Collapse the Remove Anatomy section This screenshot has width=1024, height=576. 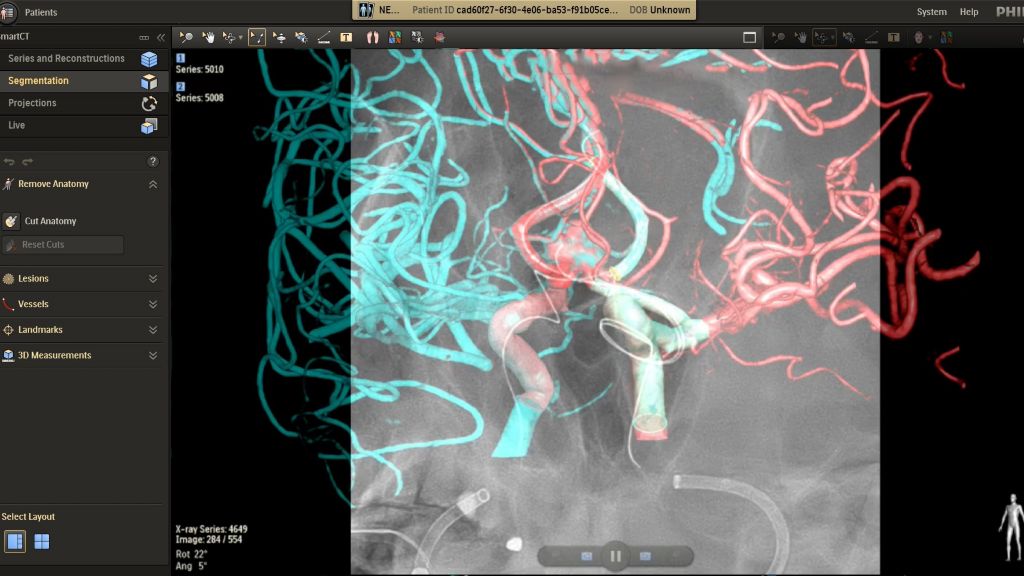(153, 185)
